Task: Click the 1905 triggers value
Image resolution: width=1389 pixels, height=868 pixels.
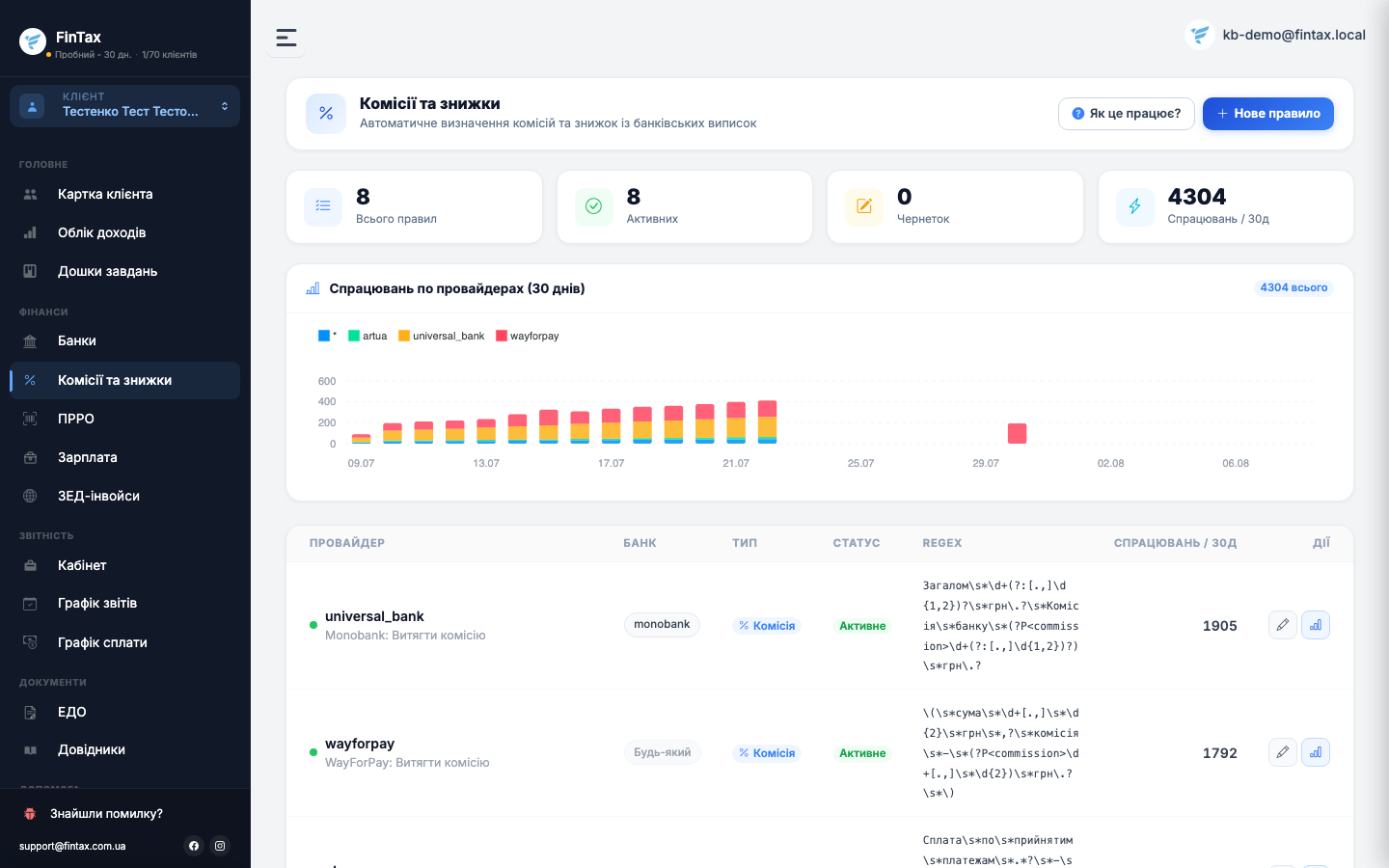Action: pos(1220,626)
